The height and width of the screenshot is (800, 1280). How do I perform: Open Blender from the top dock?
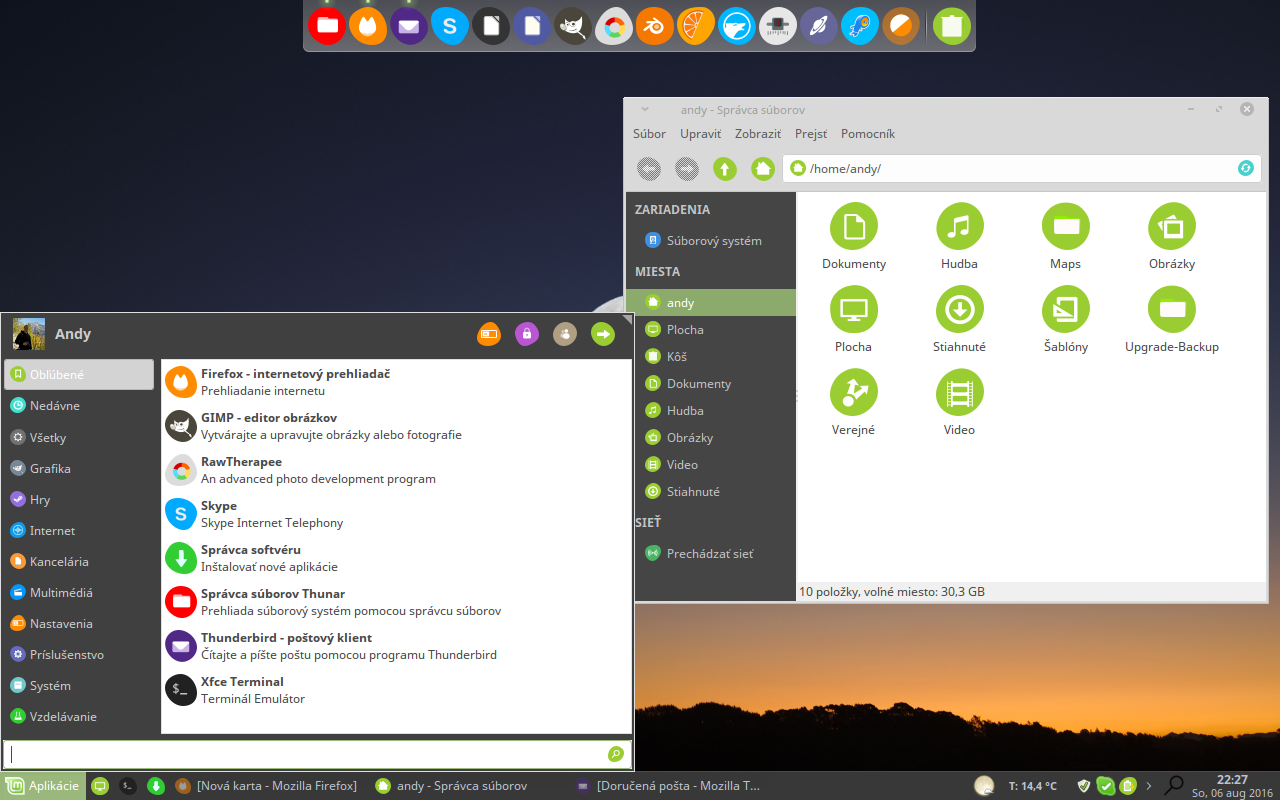click(655, 26)
